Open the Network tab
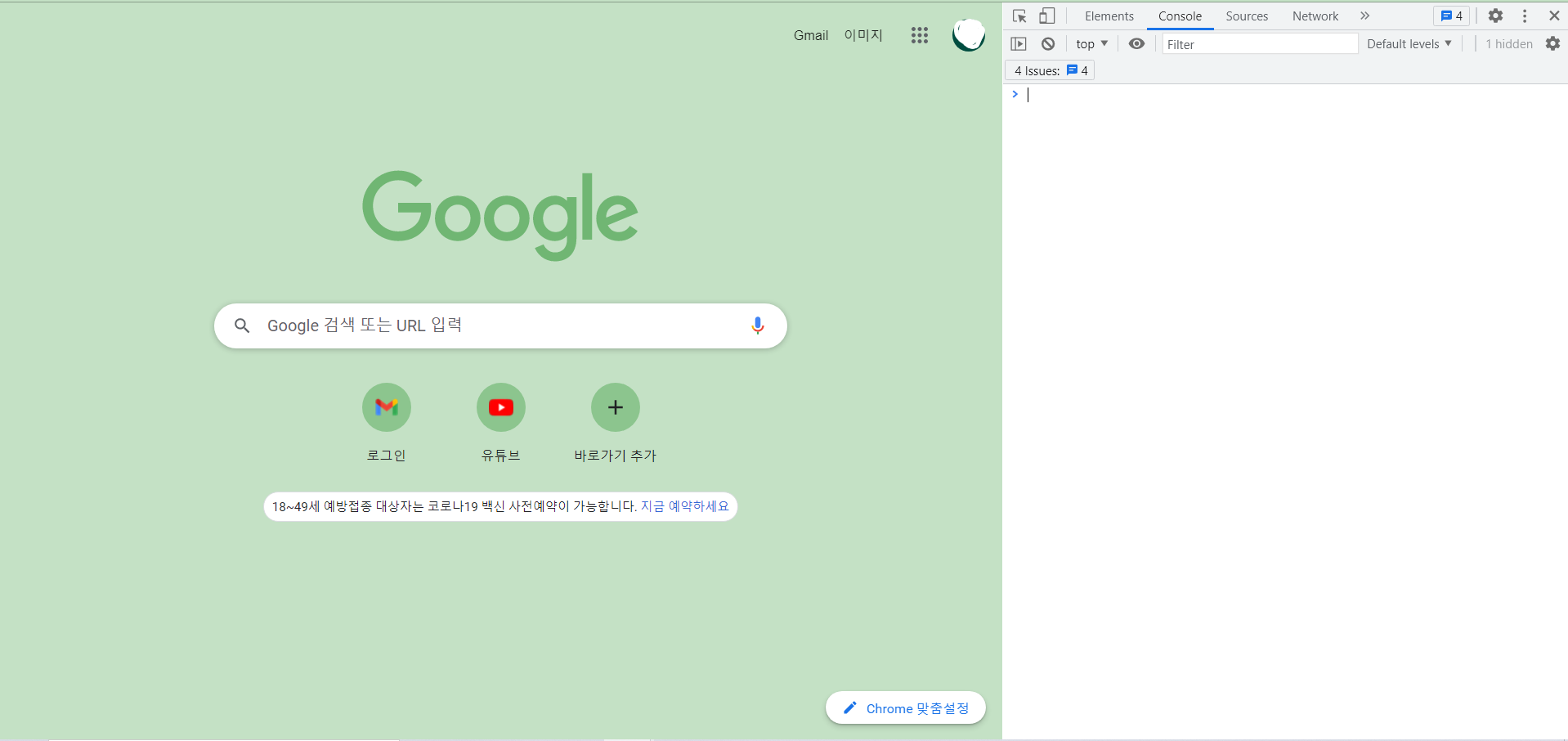This screenshot has width=1568, height=741. pyautogui.click(x=1315, y=16)
